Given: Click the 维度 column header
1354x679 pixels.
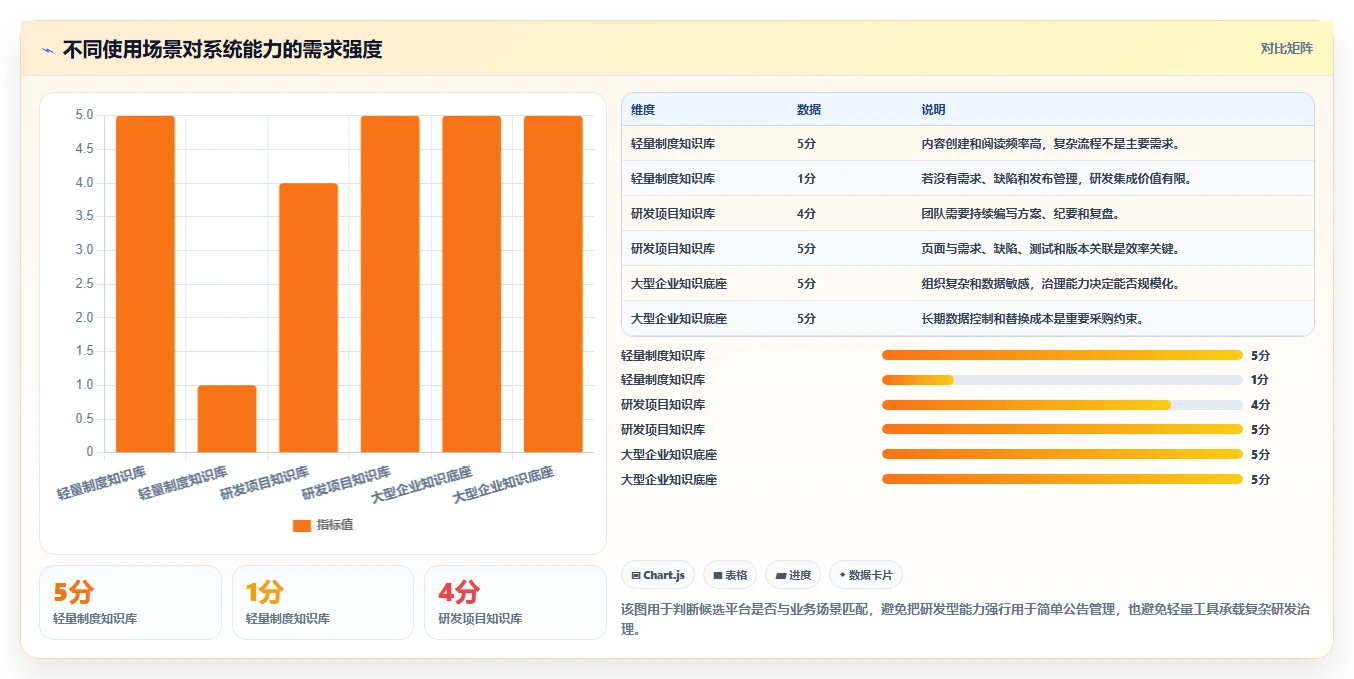Looking at the screenshot, I should tap(643, 110).
